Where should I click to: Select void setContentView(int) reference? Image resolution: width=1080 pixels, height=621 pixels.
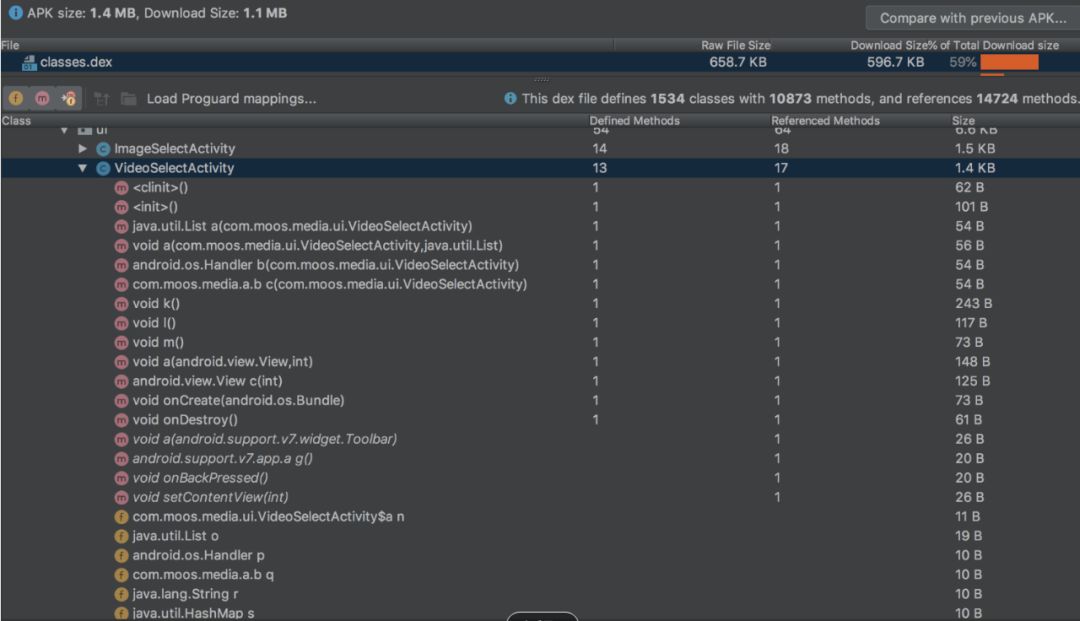(x=540, y=496)
